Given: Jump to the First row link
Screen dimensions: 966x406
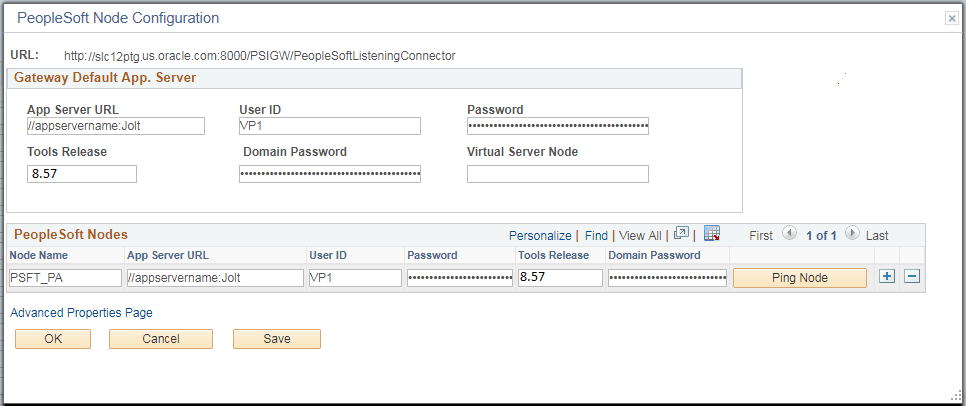Looking at the screenshot, I should pyautogui.click(x=761, y=235).
